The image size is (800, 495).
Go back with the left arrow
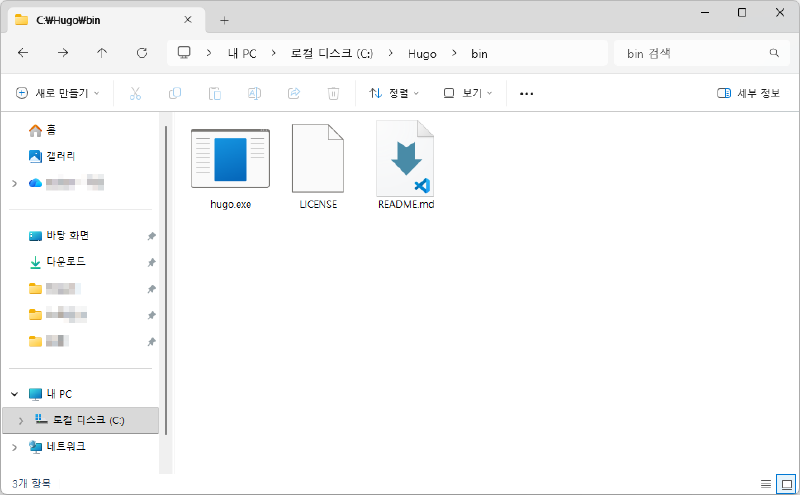tap(23, 53)
